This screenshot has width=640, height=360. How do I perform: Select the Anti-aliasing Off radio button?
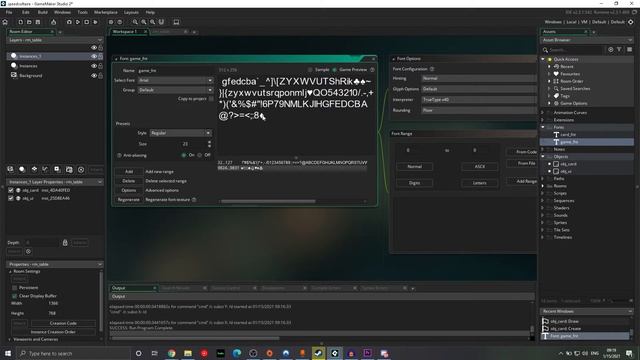pos(200,155)
